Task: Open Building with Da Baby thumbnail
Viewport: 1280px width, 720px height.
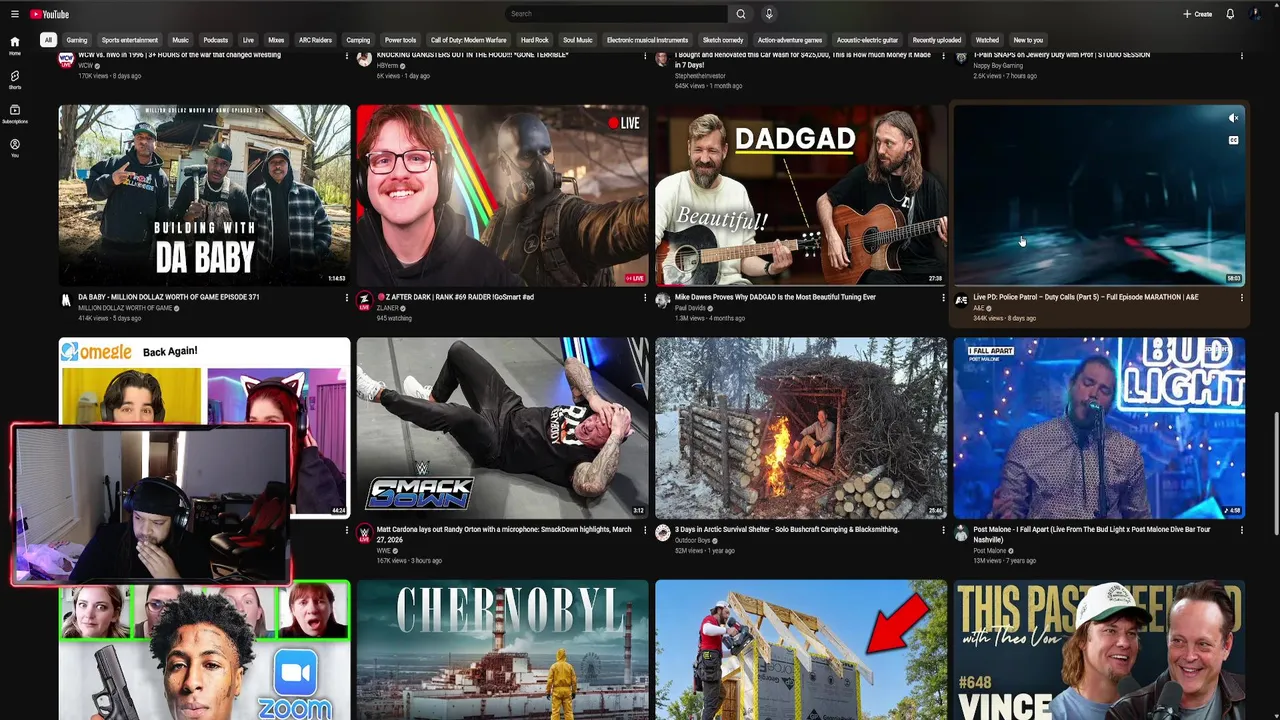Action: pyautogui.click(x=204, y=196)
